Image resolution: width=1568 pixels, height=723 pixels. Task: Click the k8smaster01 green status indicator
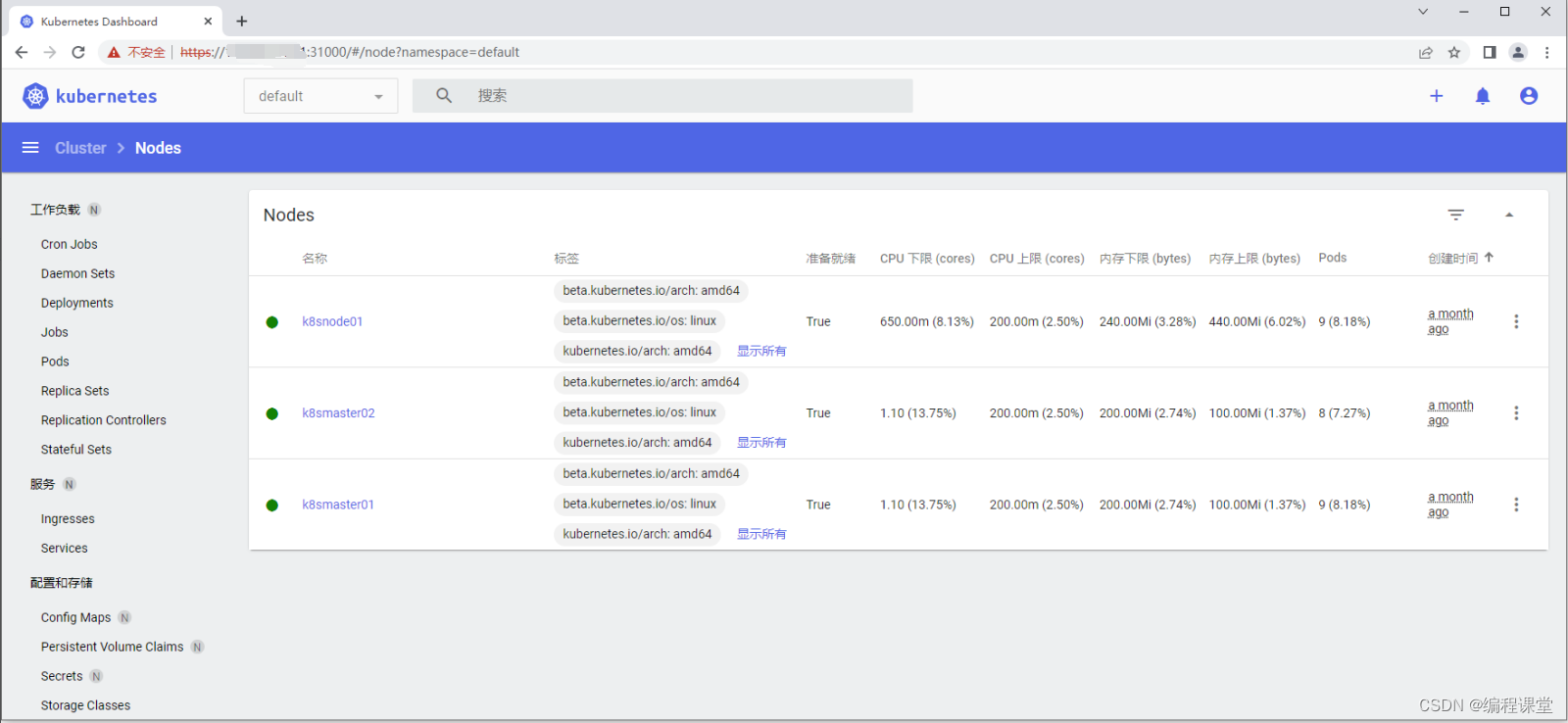pyautogui.click(x=272, y=506)
